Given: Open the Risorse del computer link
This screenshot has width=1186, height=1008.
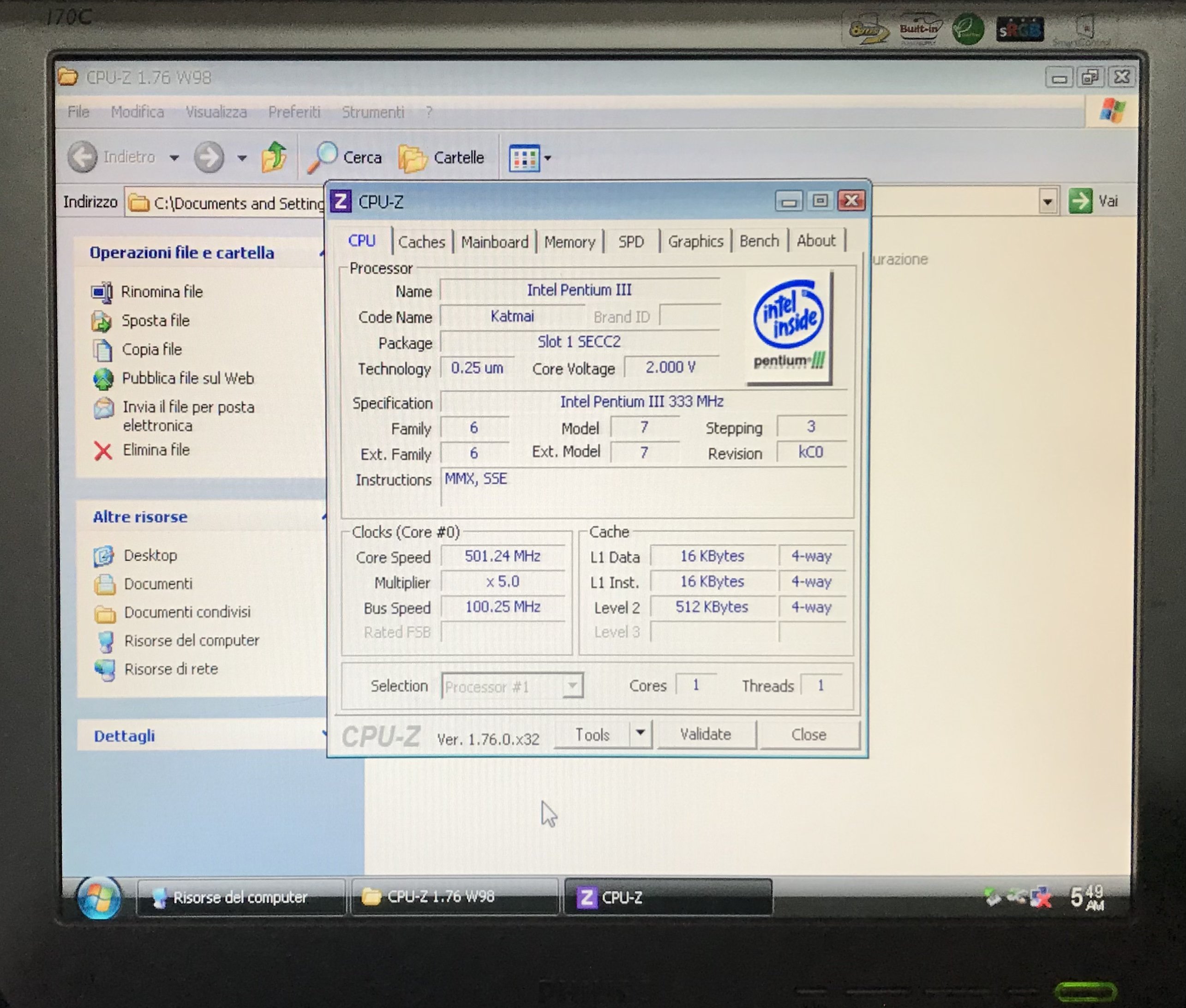Looking at the screenshot, I should pyautogui.click(x=192, y=640).
